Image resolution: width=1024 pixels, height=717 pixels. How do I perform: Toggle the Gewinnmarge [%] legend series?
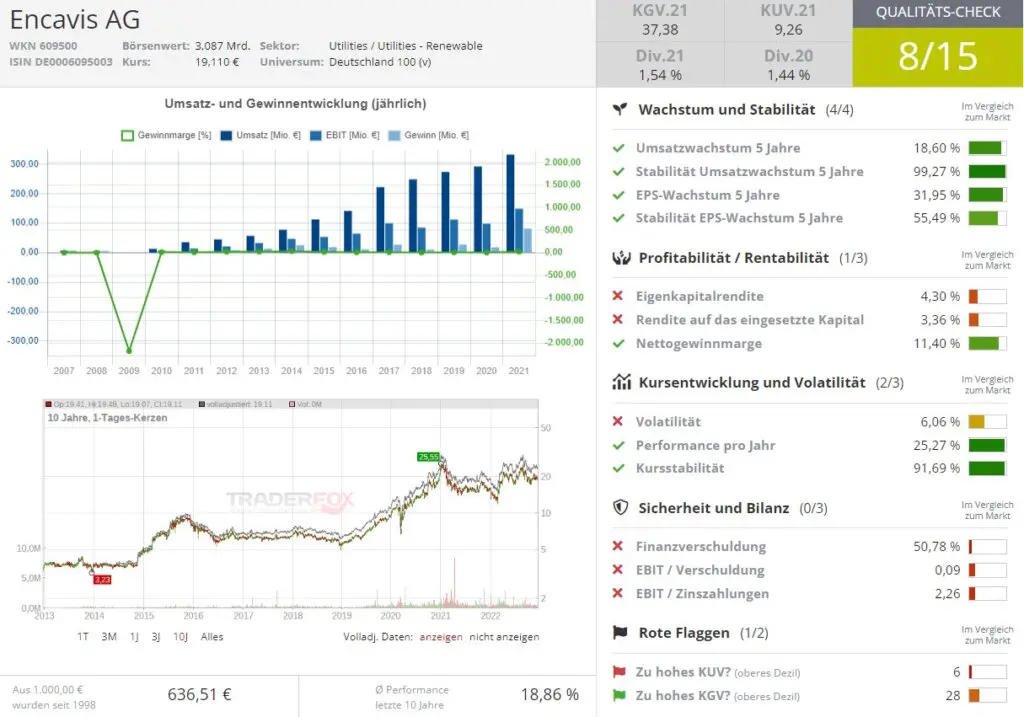click(167, 135)
